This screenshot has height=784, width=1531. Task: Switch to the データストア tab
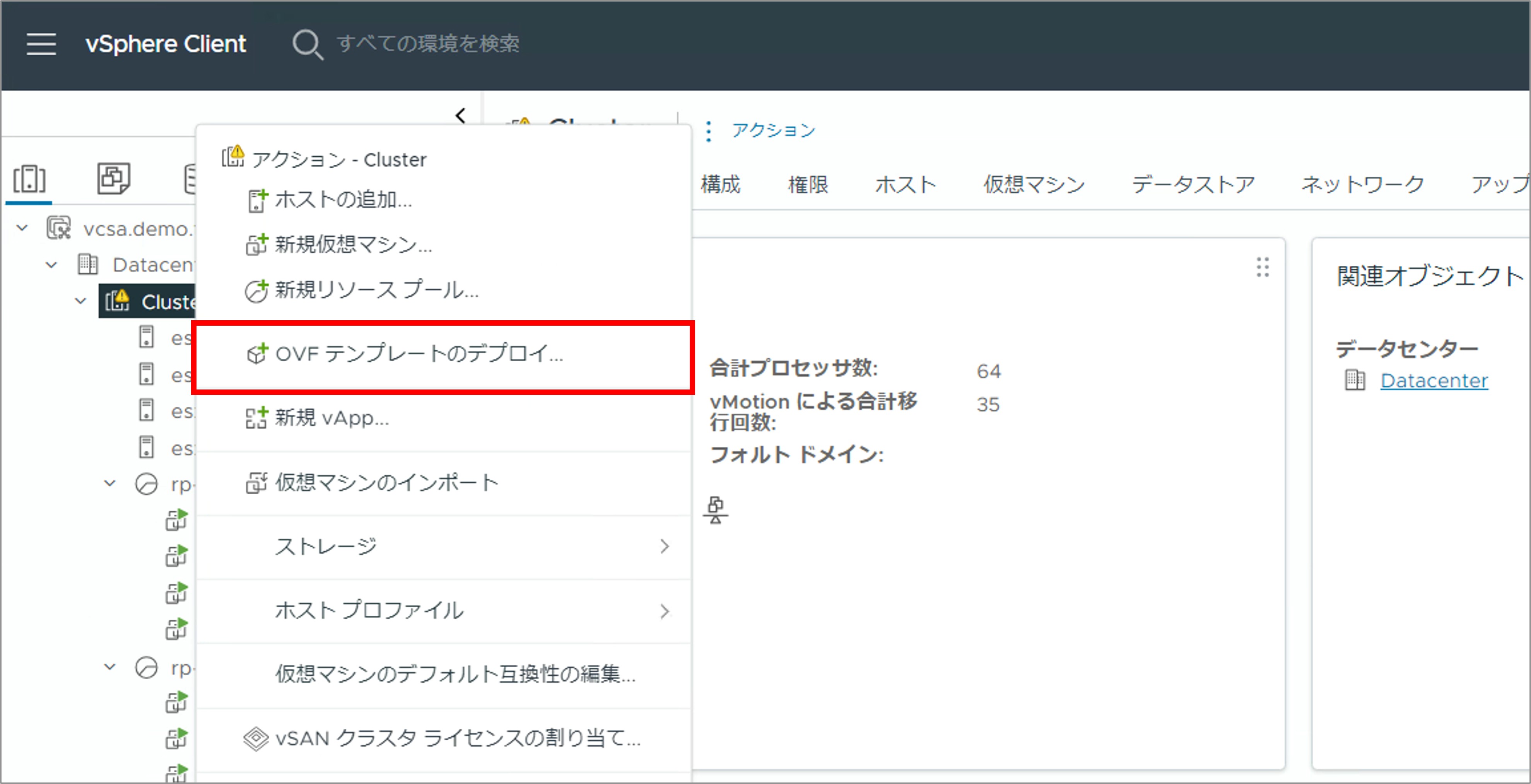(x=1193, y=184)
